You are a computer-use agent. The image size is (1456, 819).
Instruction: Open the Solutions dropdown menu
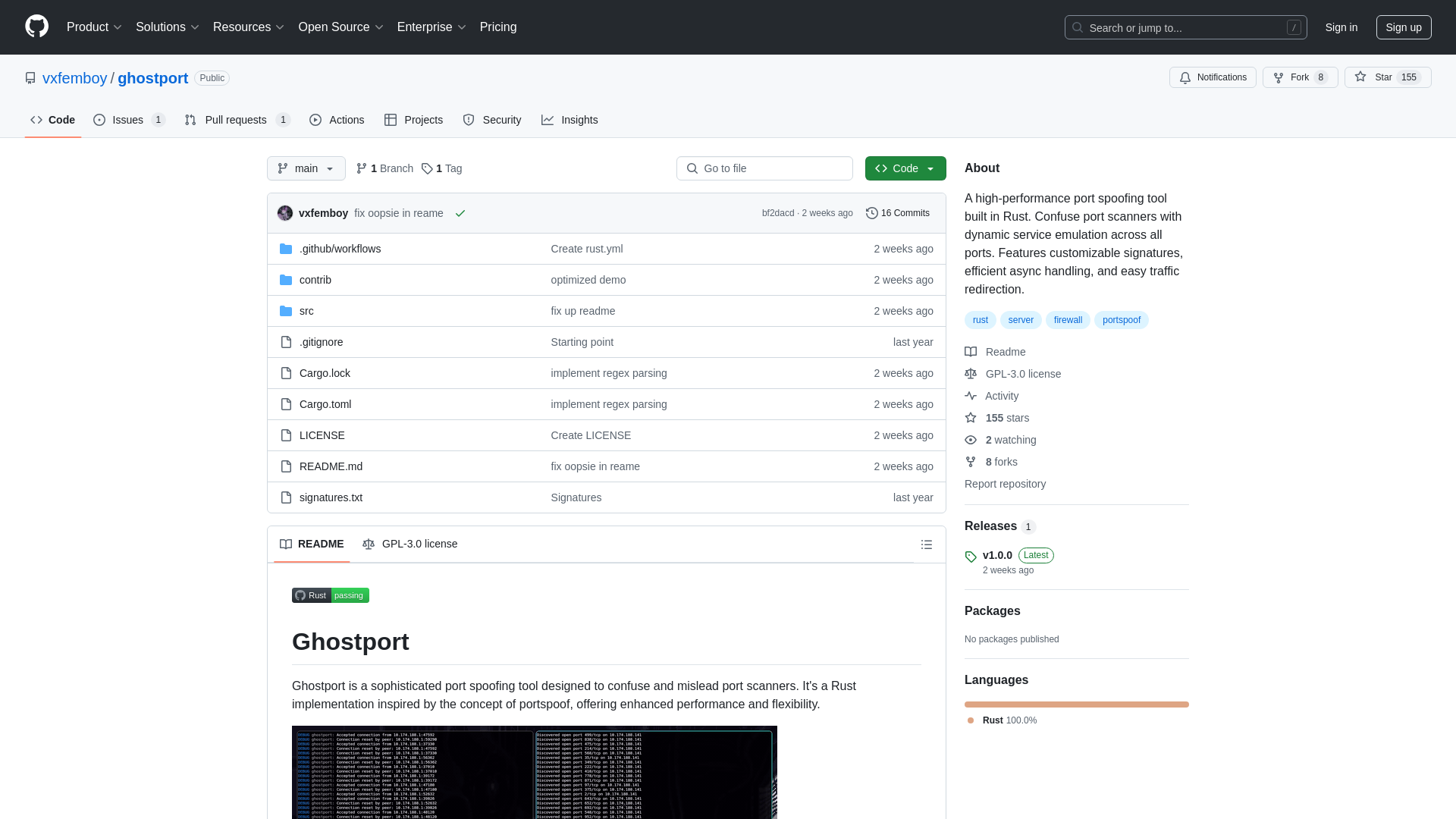click(167, 27)
